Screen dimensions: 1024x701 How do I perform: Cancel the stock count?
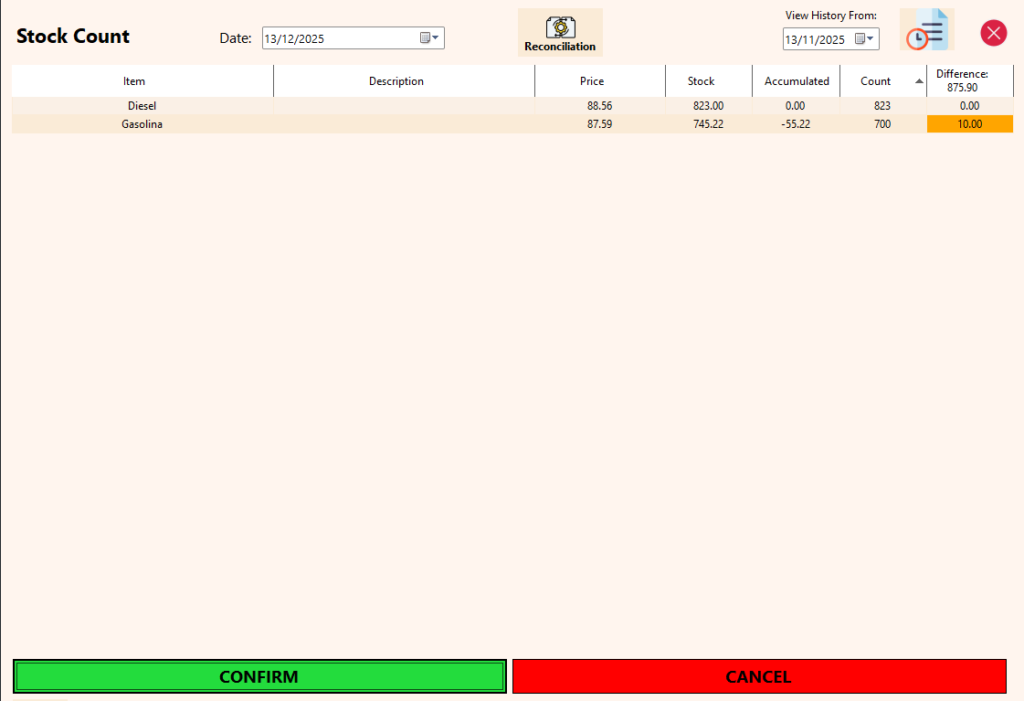coord(758,677)
